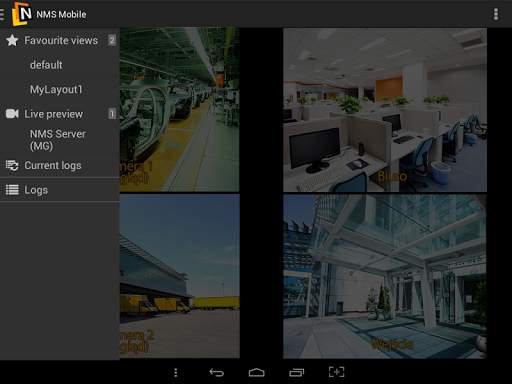Click the Current logs refresh icon

click(12, 165)
